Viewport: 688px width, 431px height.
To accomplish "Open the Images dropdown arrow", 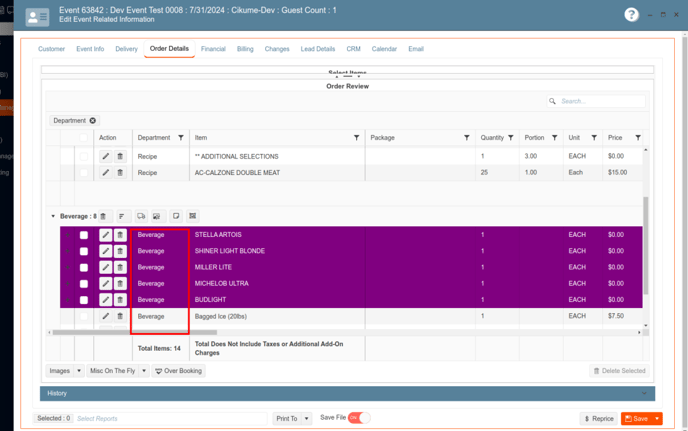I will point(79,371).
